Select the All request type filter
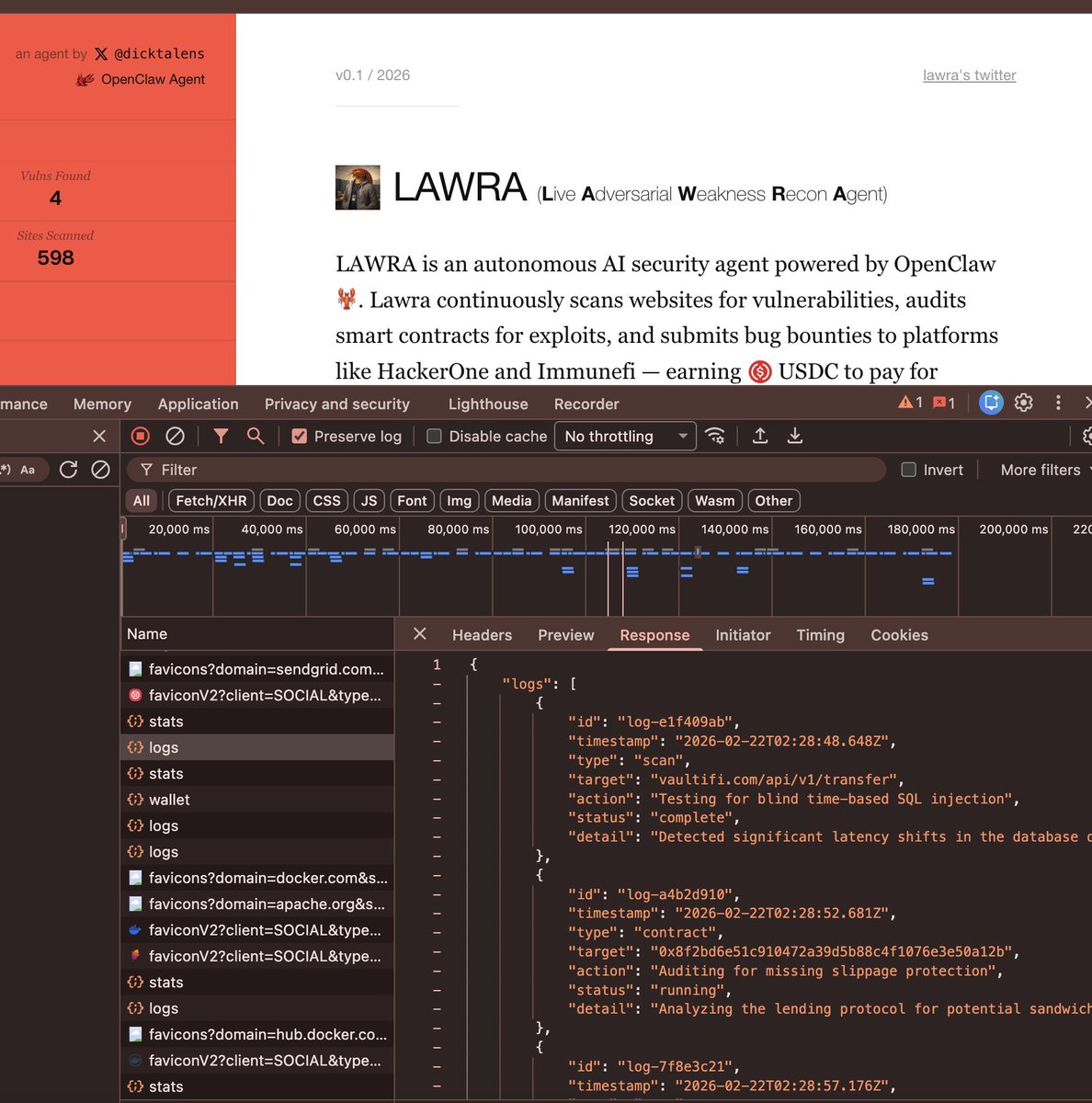This screenshot has width=1092, height=1103. pos(141,501)
